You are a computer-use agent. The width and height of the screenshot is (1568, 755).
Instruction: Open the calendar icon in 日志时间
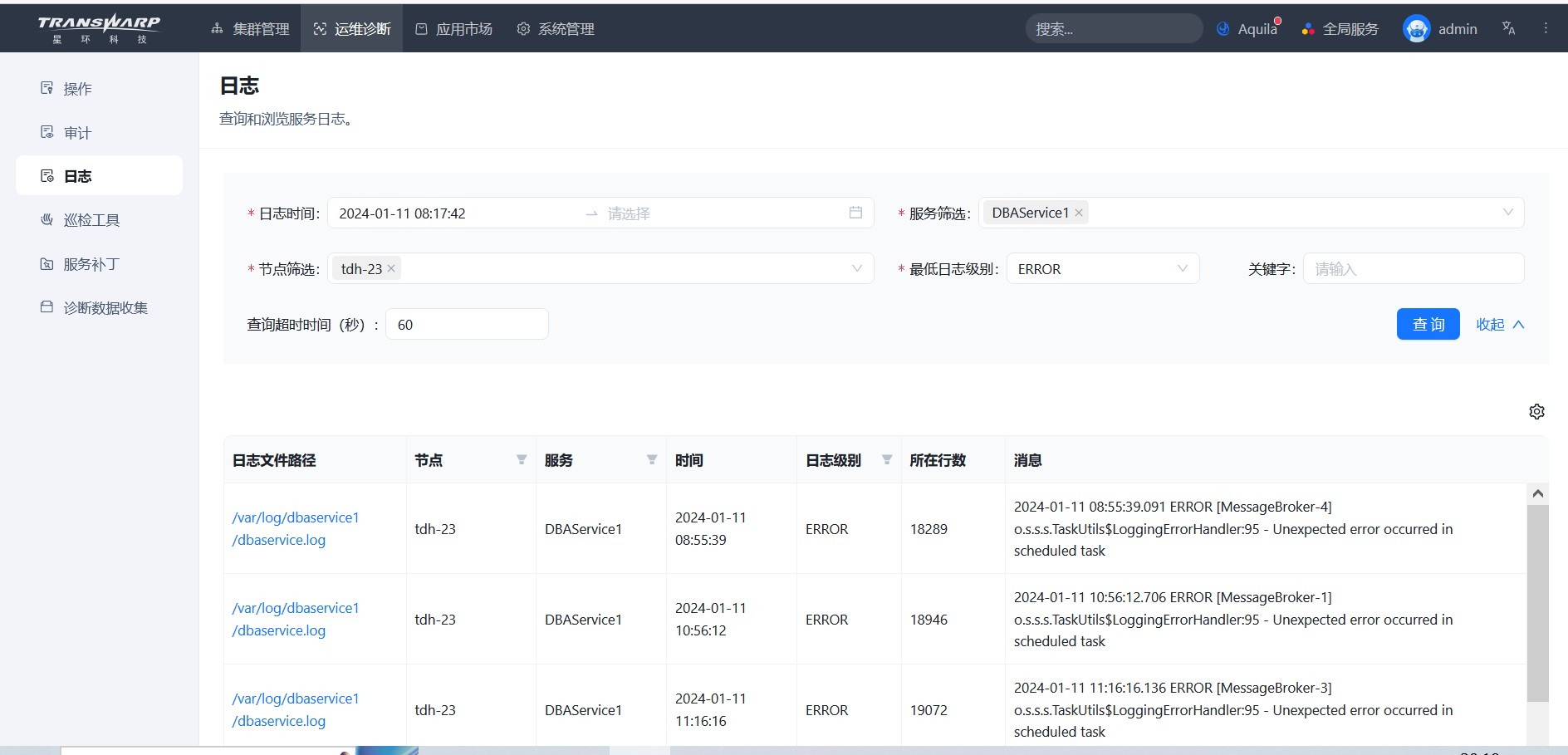click(855, 213)
